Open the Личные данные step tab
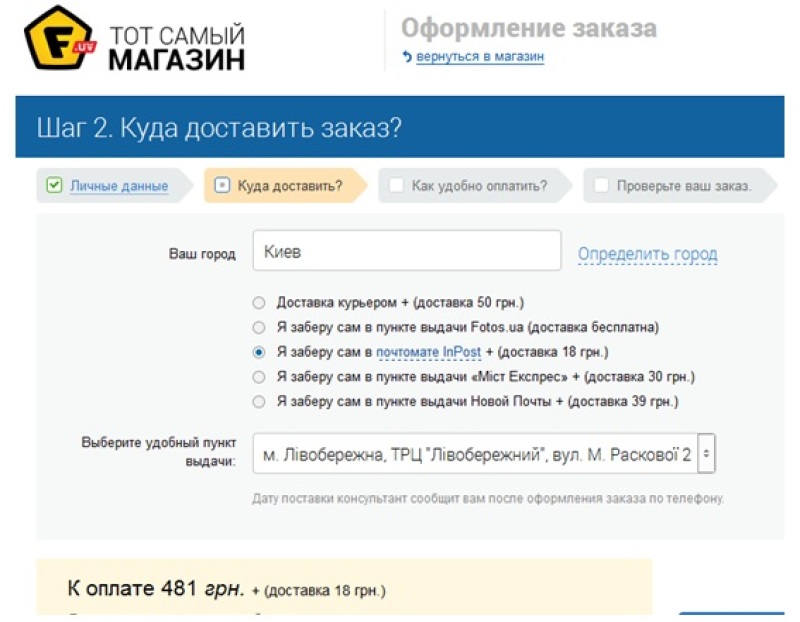This screenshot has width=800, height=622. coord(118,186)
